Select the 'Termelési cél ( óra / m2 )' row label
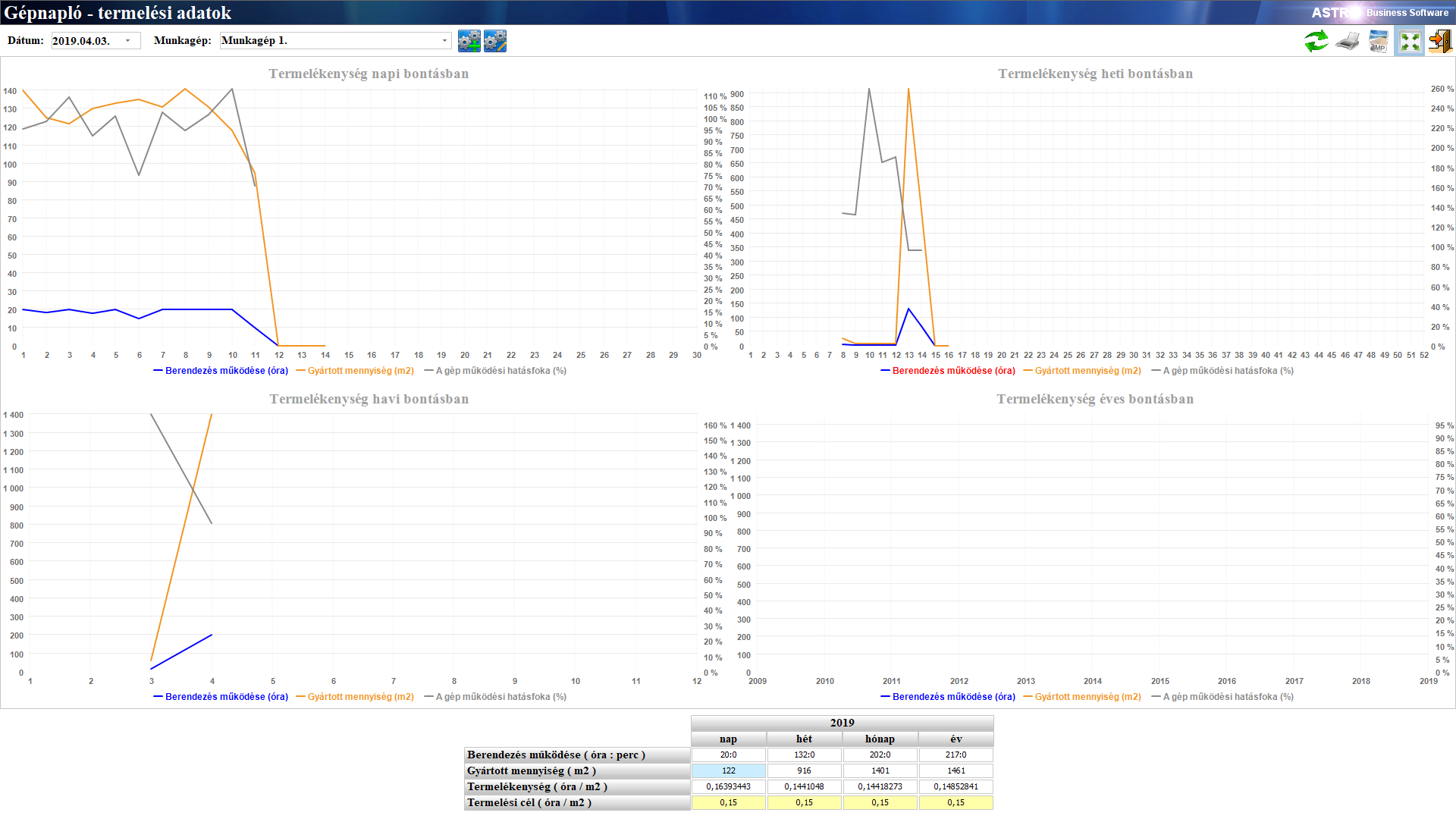1456x819 pixels. (x=577, y=802)
